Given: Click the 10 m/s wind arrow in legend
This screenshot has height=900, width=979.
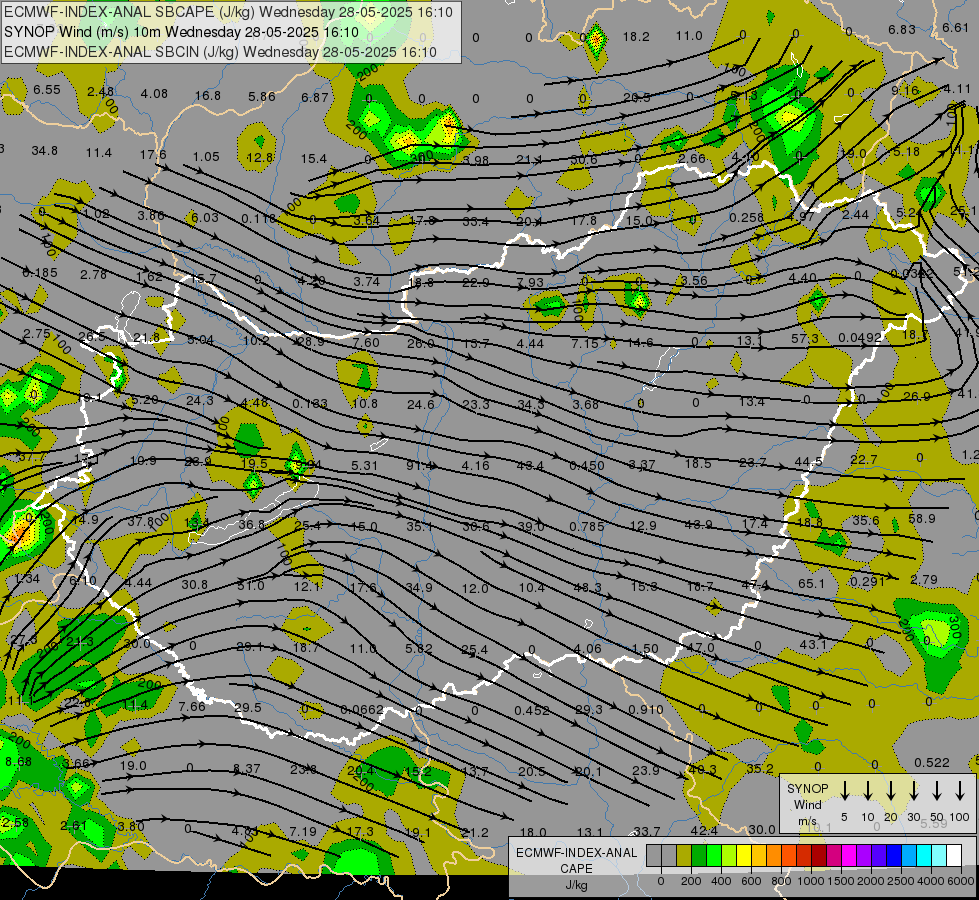Looking at the screenshot, I should 868,791.
